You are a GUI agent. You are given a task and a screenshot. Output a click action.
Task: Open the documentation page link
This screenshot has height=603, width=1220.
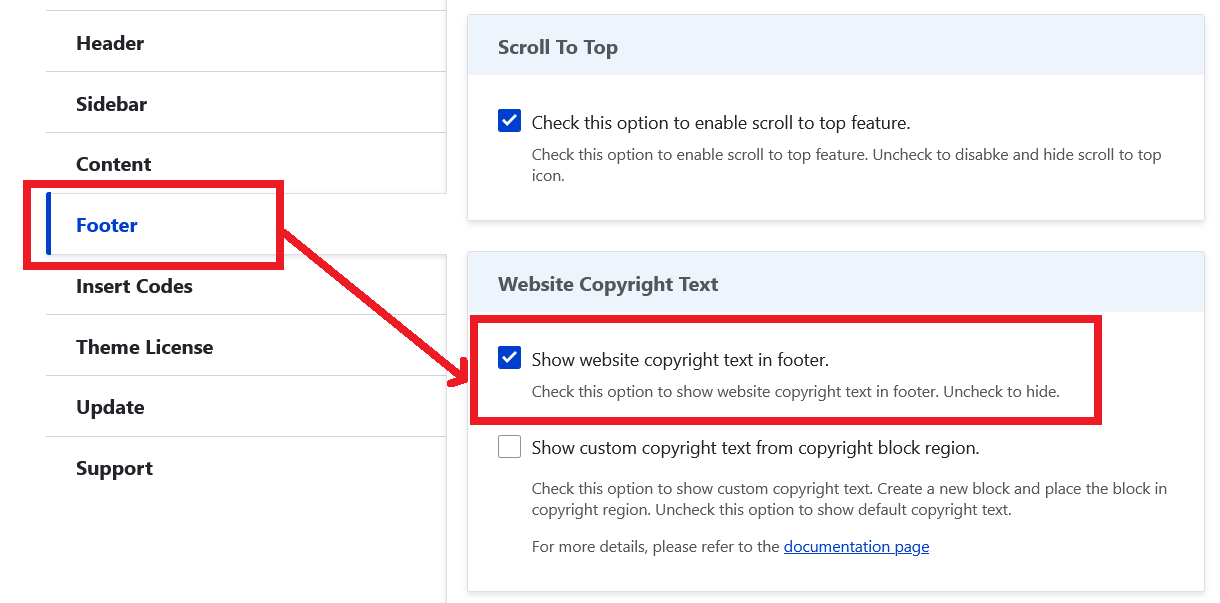coord(856,546)
